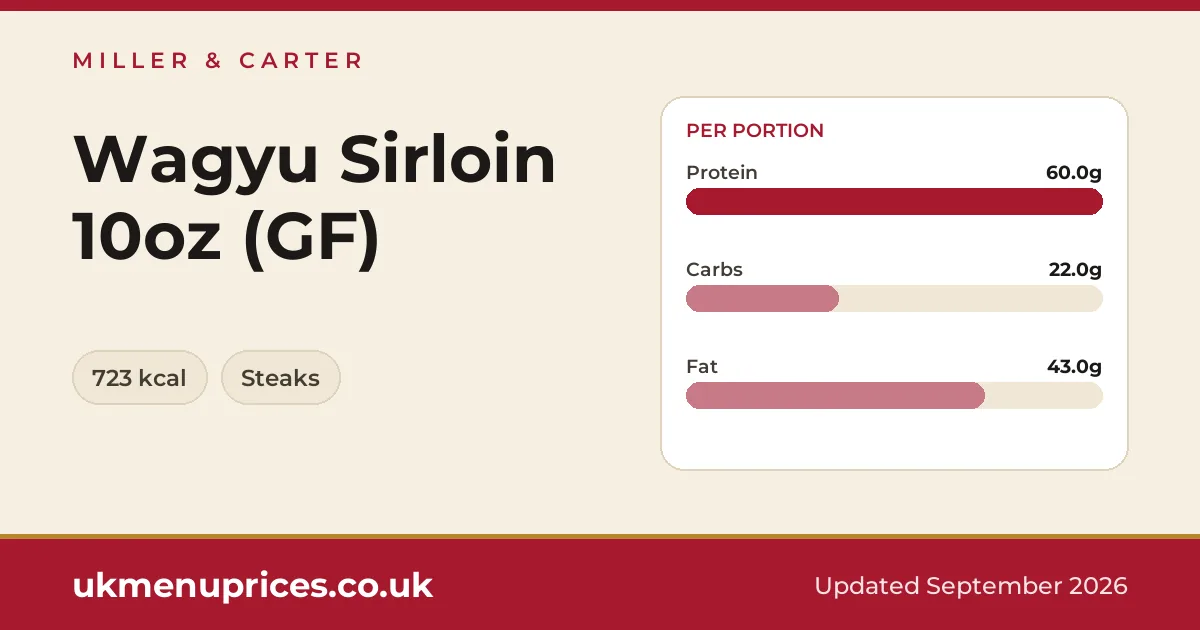
Task: Click the Per Portion heading
Action: [x=755, y=130]
